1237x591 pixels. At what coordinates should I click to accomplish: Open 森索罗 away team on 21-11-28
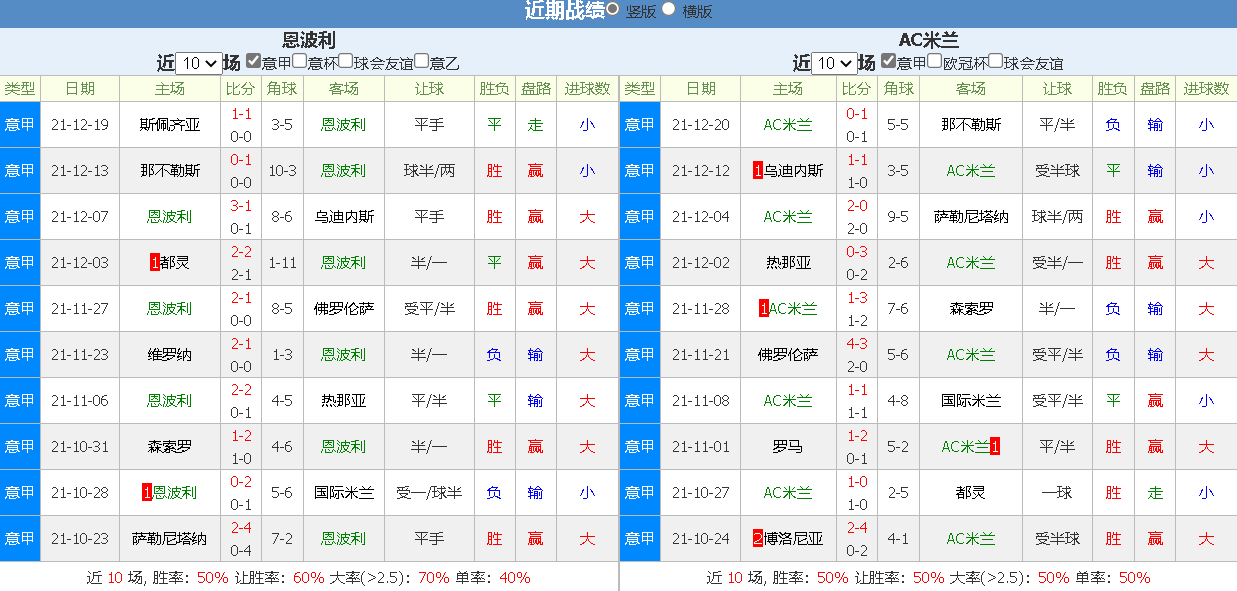coord(971,309)
